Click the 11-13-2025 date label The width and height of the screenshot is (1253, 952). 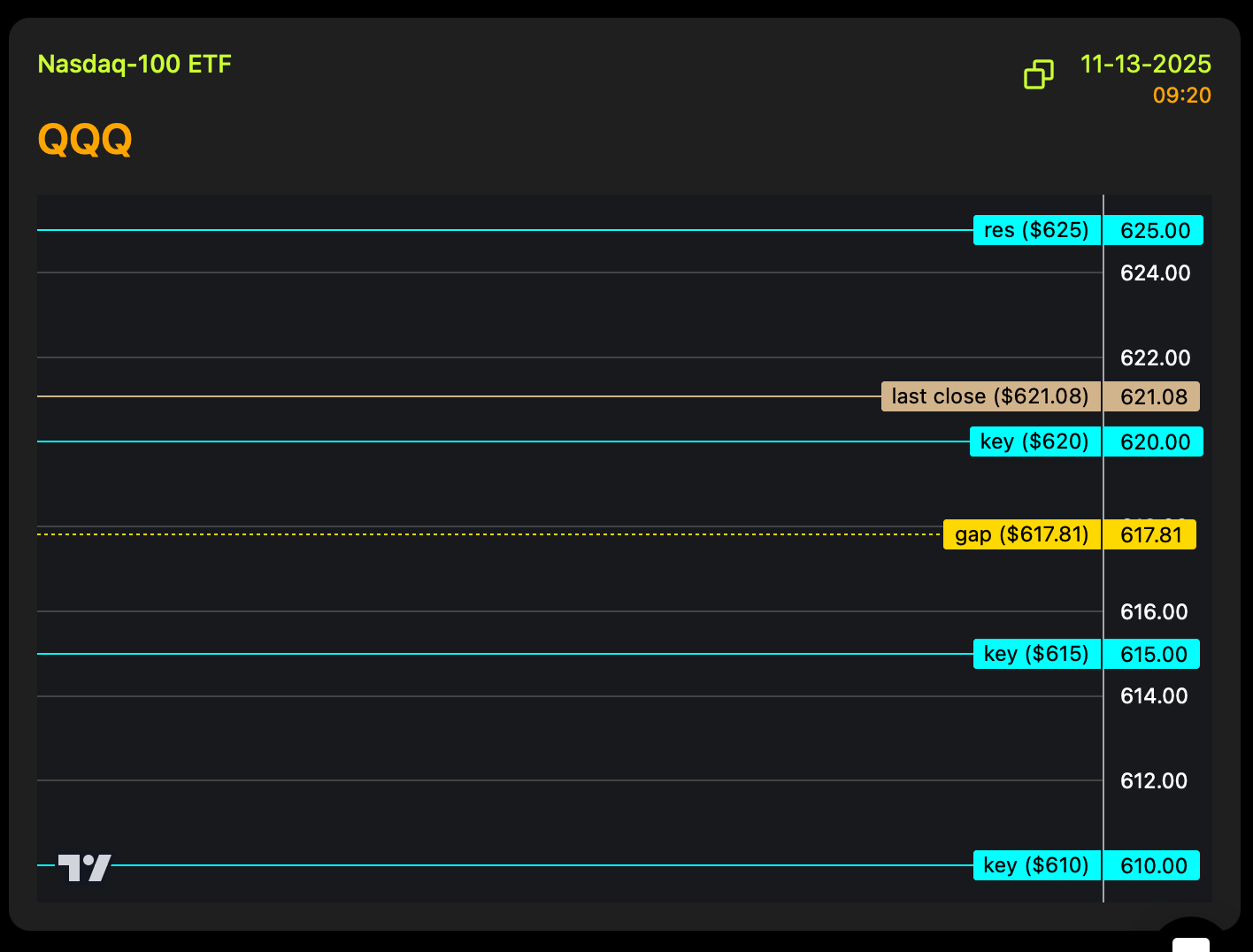click(x=1145, y=65)
